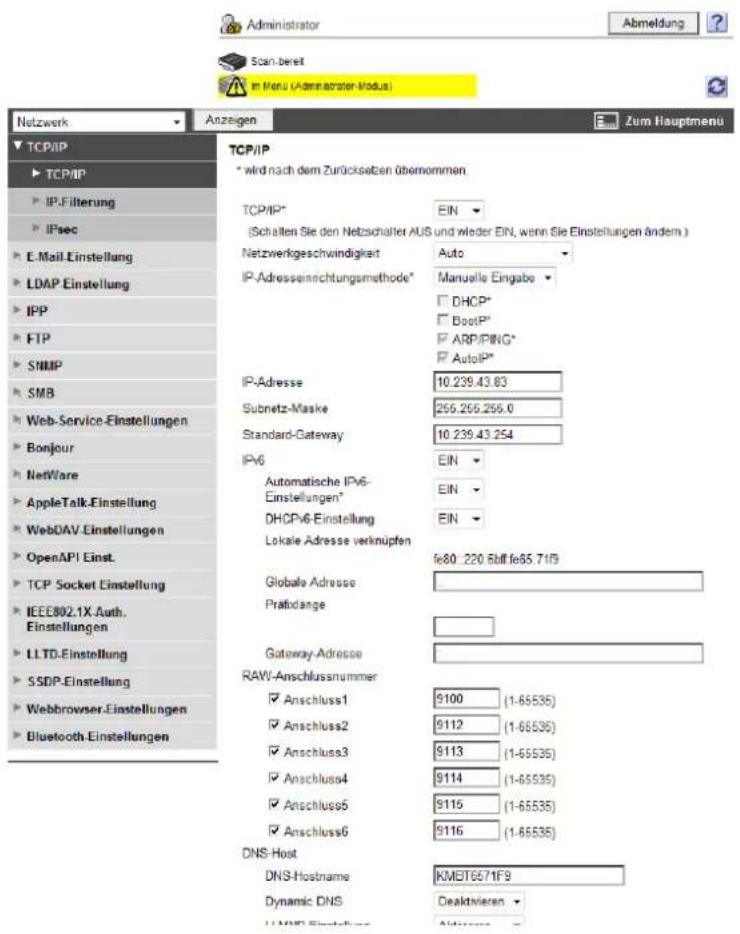
Task: Open the DHCPv6-Einstellung dropdown
Action: [458, 519]
